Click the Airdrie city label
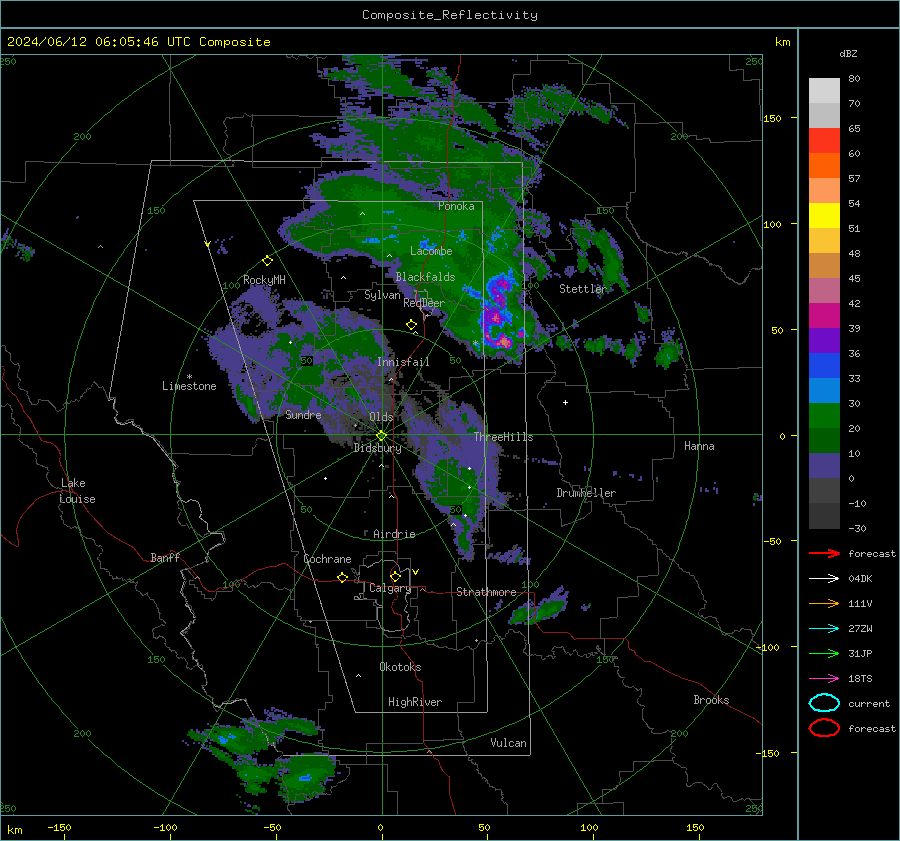Image resolution: width=900 pixels, height=841 pixels. (x=394, y=534)
